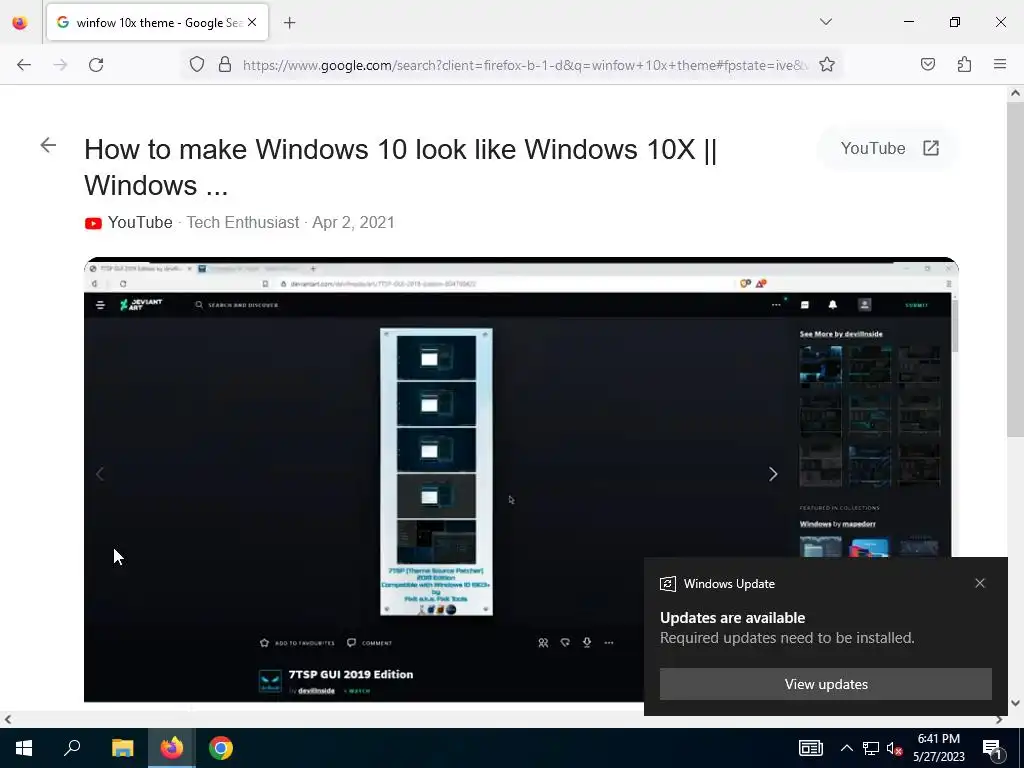1024x768 pixels.
Task: Open taskbar search magnifier
Action: [72, 748]
